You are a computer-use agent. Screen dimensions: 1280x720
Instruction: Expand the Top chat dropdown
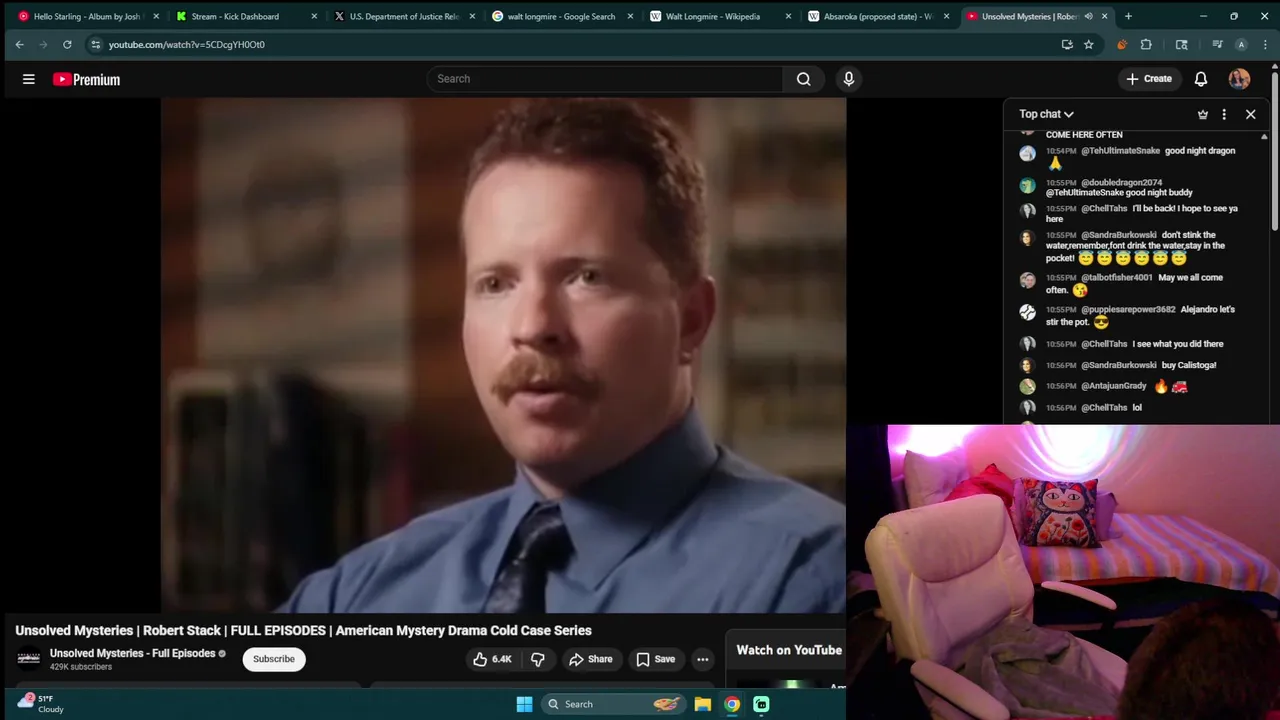tap(1046, 114)
